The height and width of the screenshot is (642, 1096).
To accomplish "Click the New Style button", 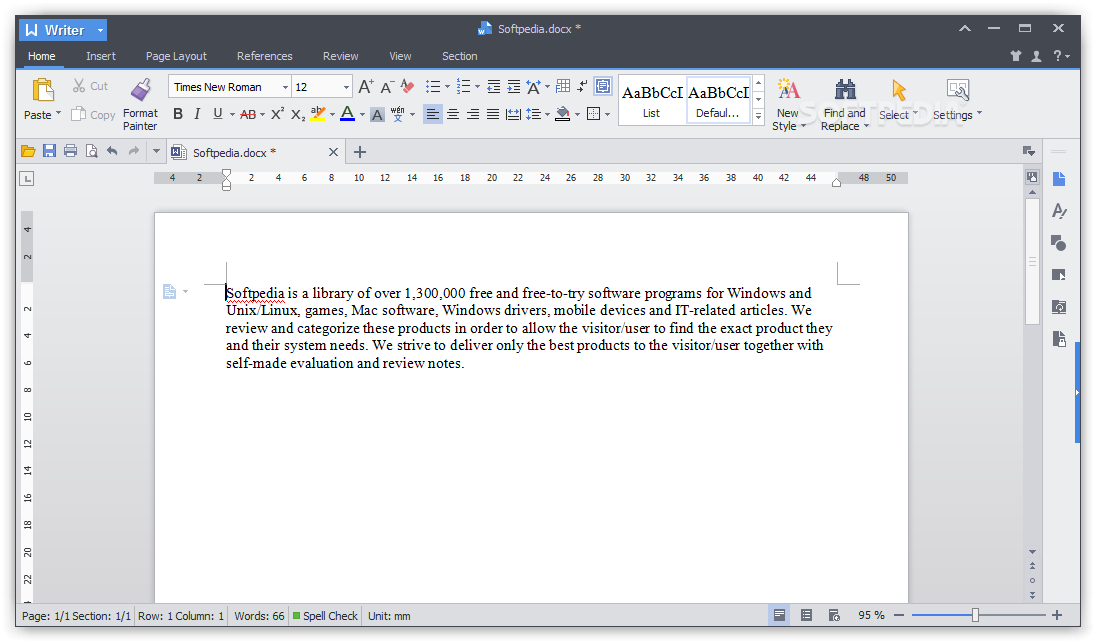I will [788, 104].
